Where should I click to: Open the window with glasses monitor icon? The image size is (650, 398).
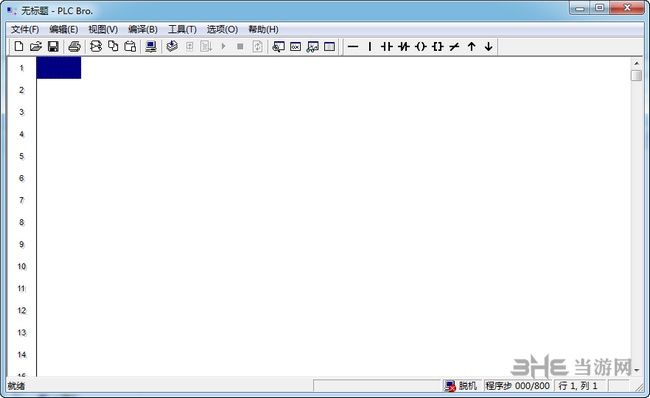point(313,46)
